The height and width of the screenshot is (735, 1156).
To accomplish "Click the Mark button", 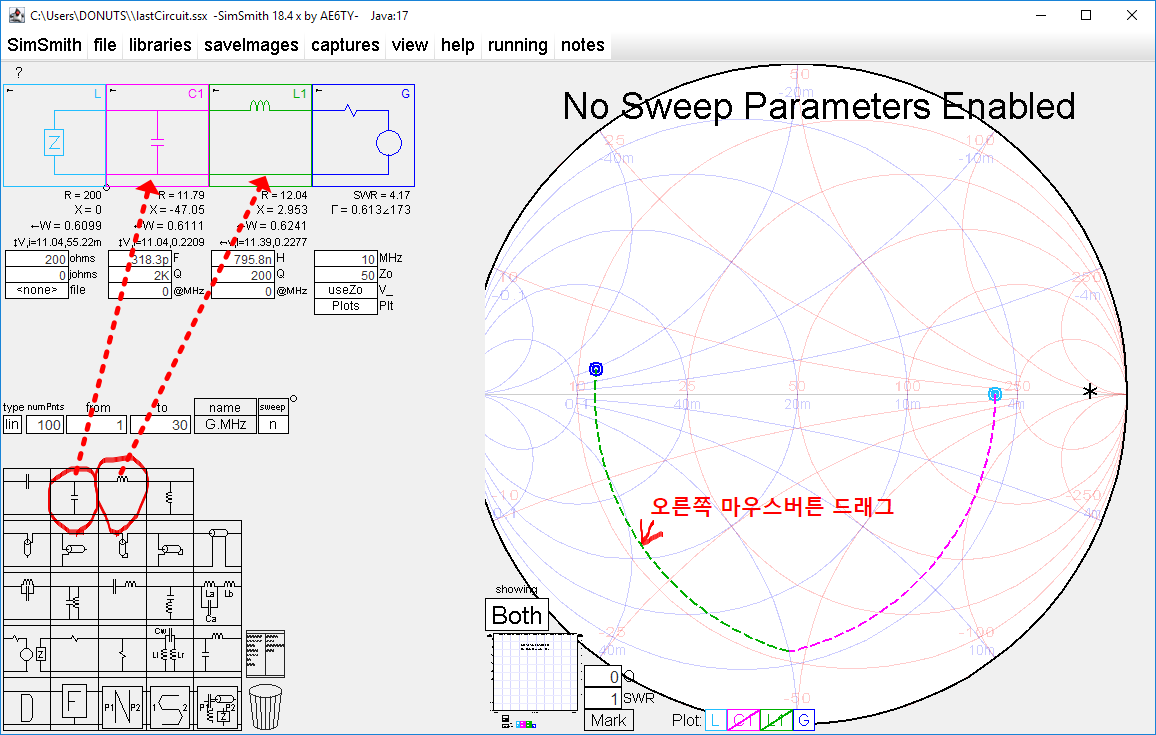I will 608,720.
